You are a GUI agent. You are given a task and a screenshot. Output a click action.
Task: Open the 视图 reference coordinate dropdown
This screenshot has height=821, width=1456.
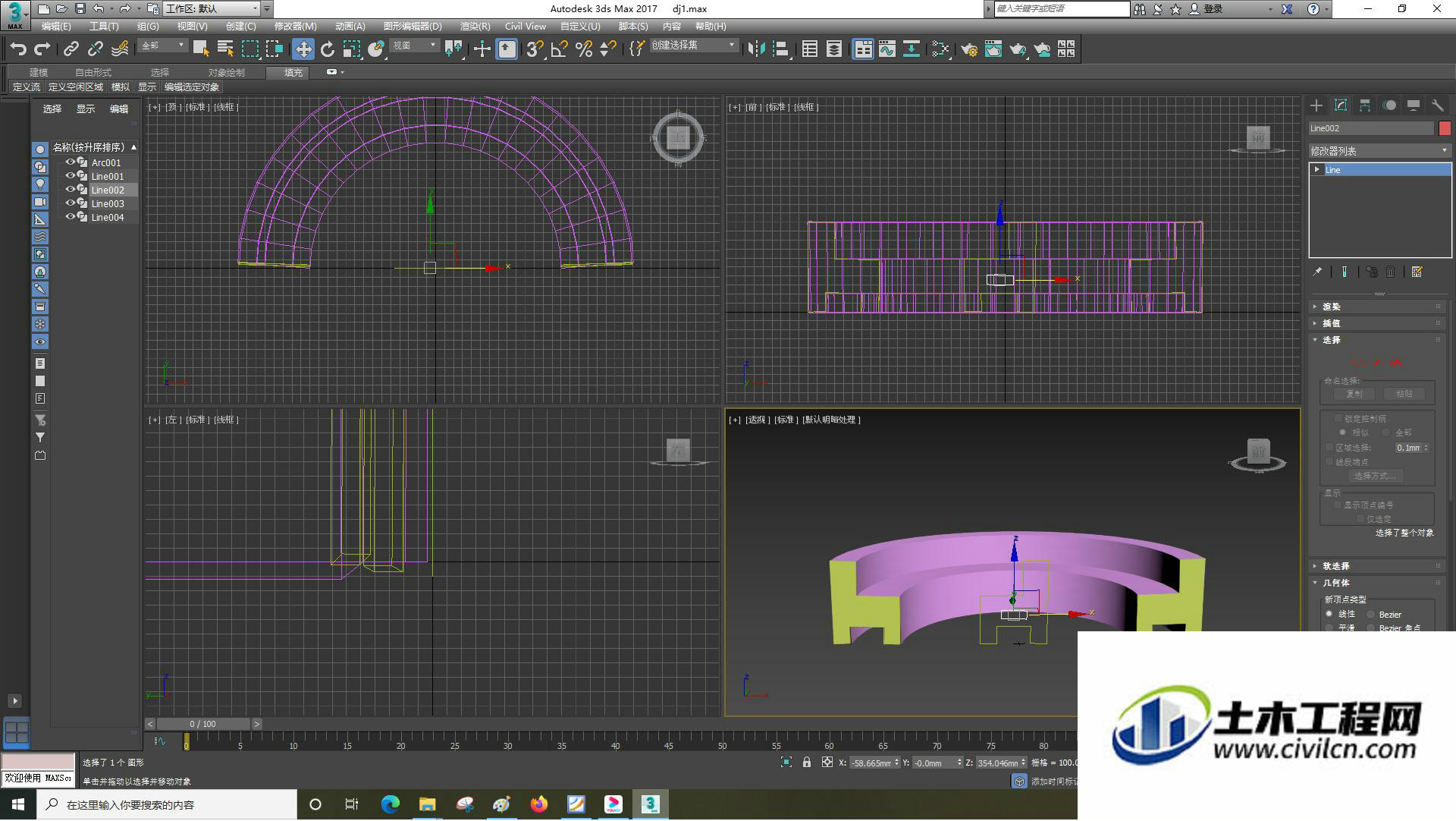coord(415,46)
